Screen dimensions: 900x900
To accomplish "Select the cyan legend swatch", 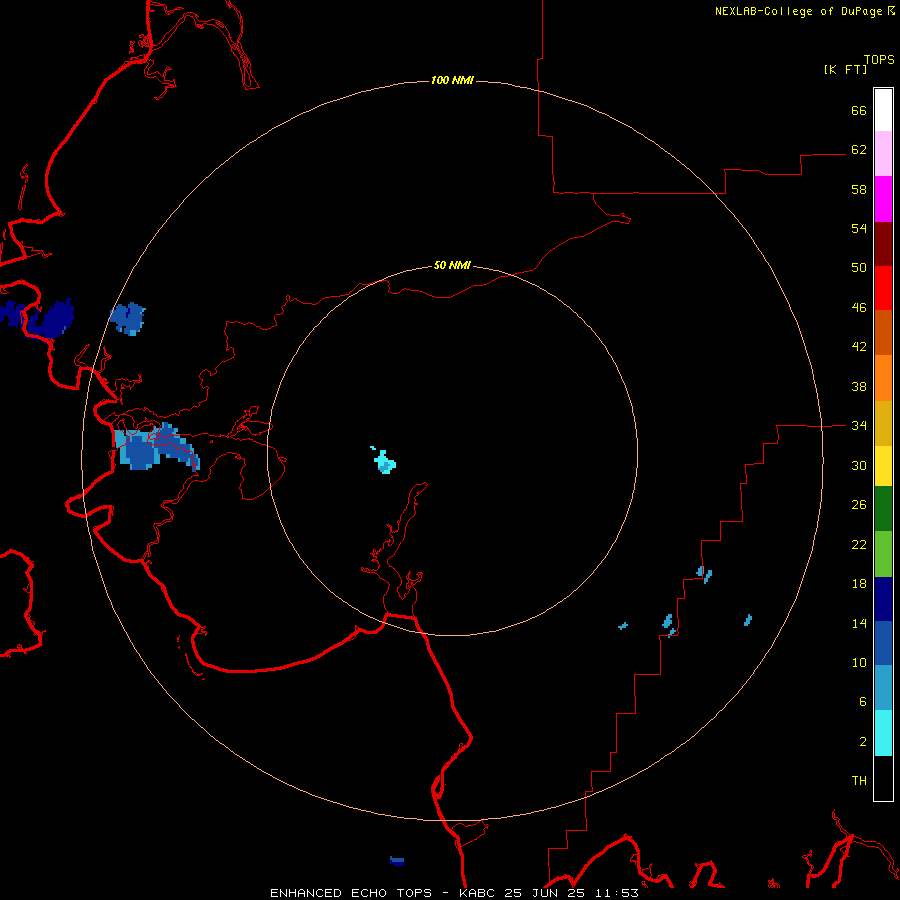I will click(883, 733).
